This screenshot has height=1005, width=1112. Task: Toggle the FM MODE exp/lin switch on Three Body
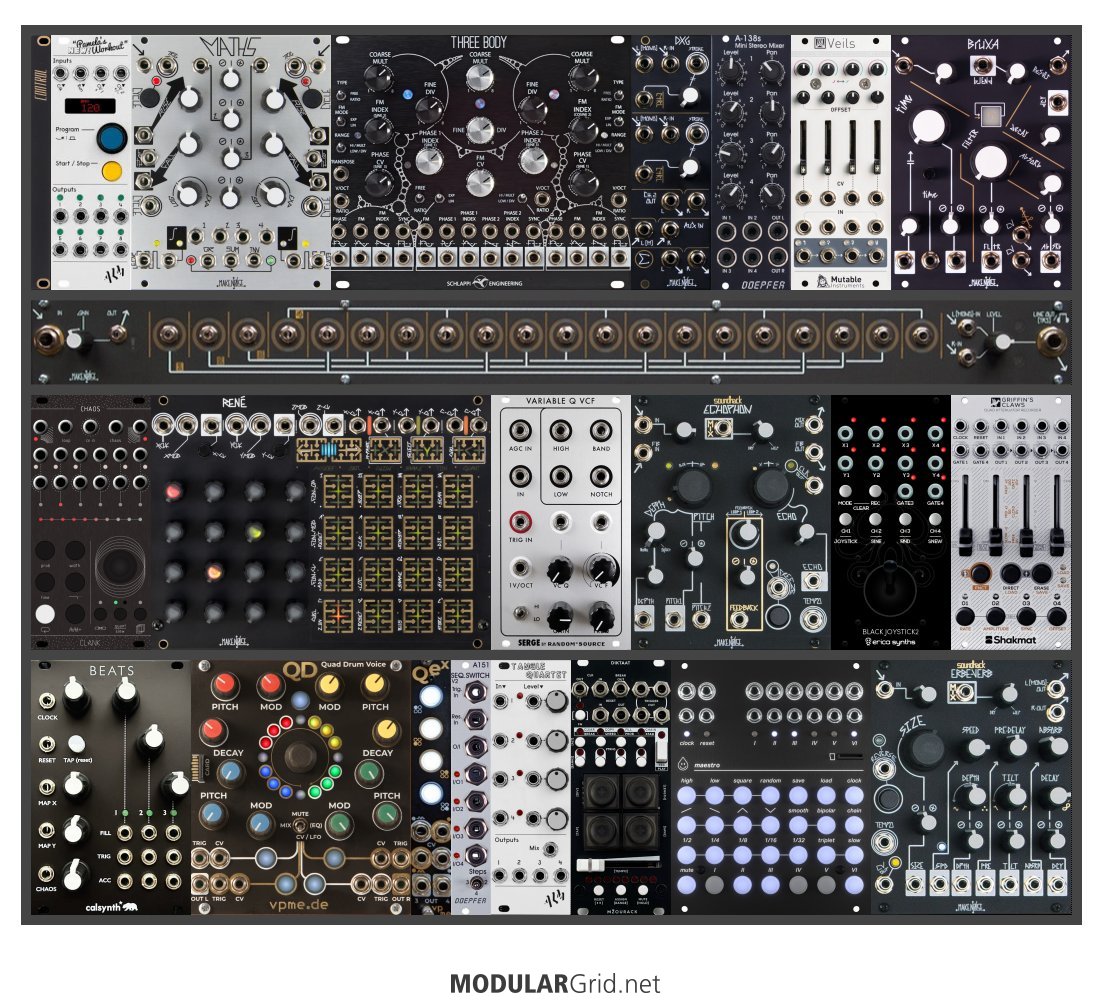coord(341,122)
